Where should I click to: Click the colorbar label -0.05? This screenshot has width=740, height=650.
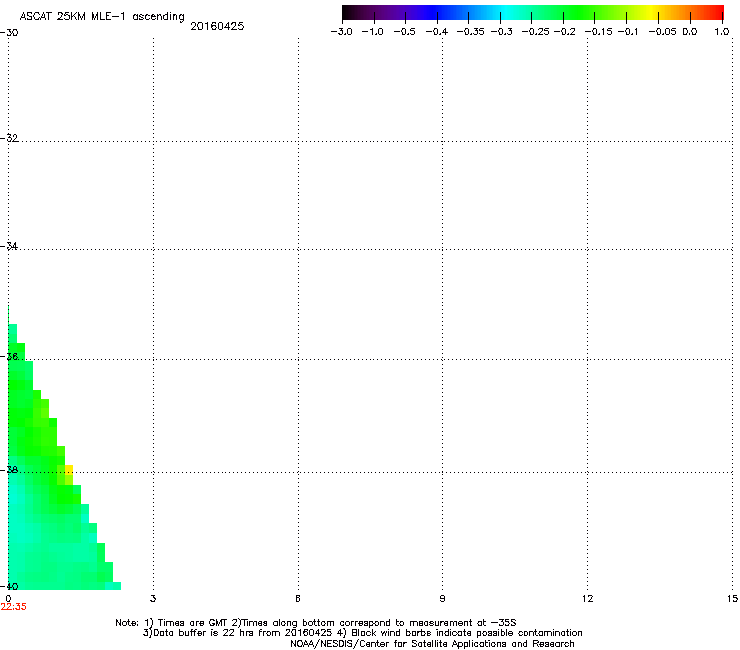tap(663, 32)
